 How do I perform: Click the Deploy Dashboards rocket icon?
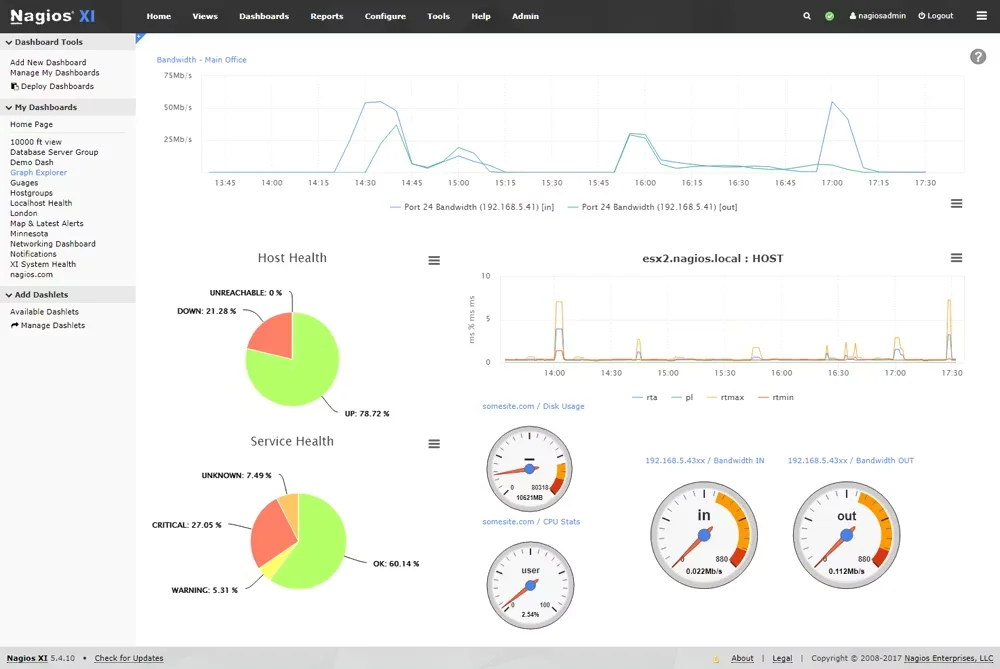click(x=15, y=86)
